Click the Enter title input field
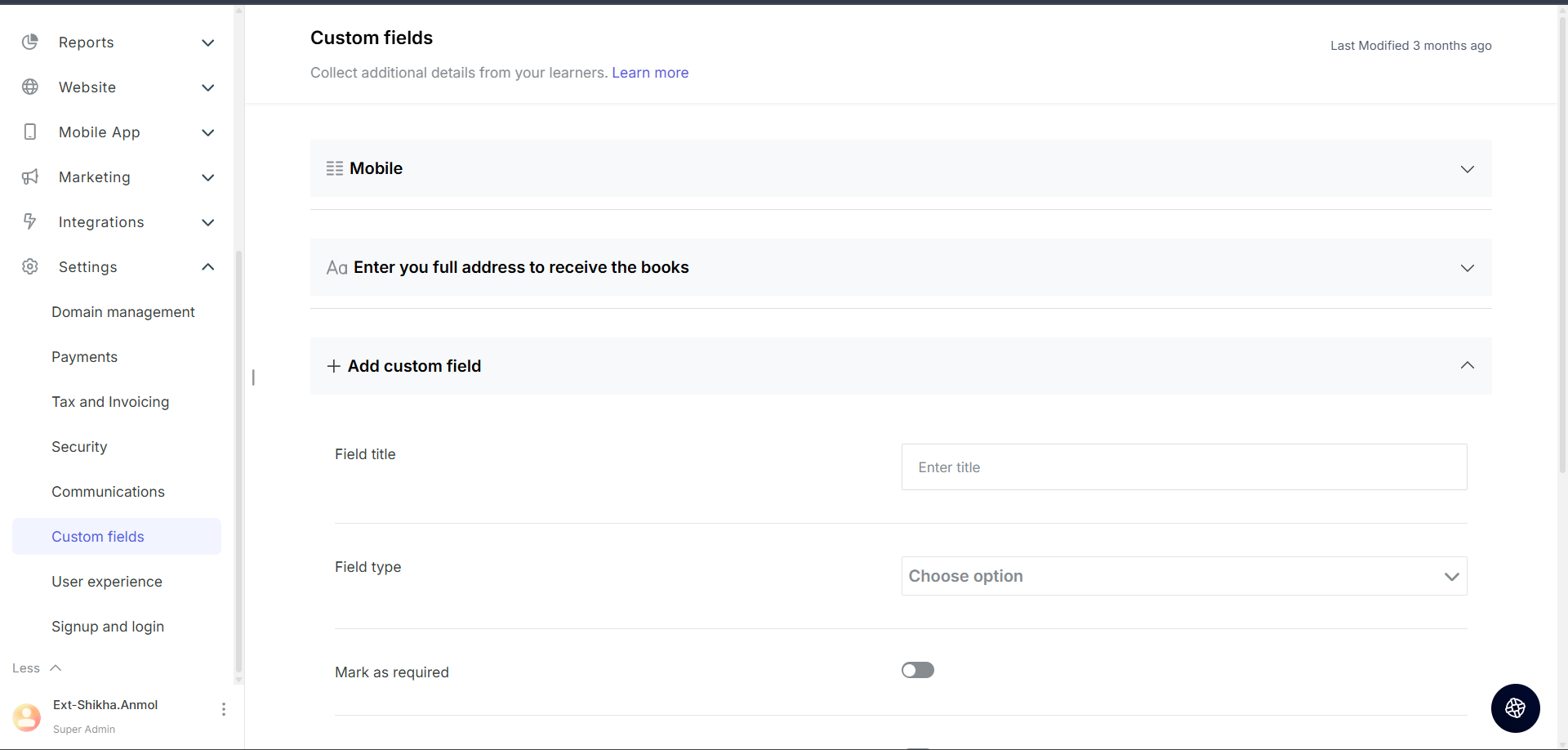1568x750 pixels. (x=1183, y=467)
